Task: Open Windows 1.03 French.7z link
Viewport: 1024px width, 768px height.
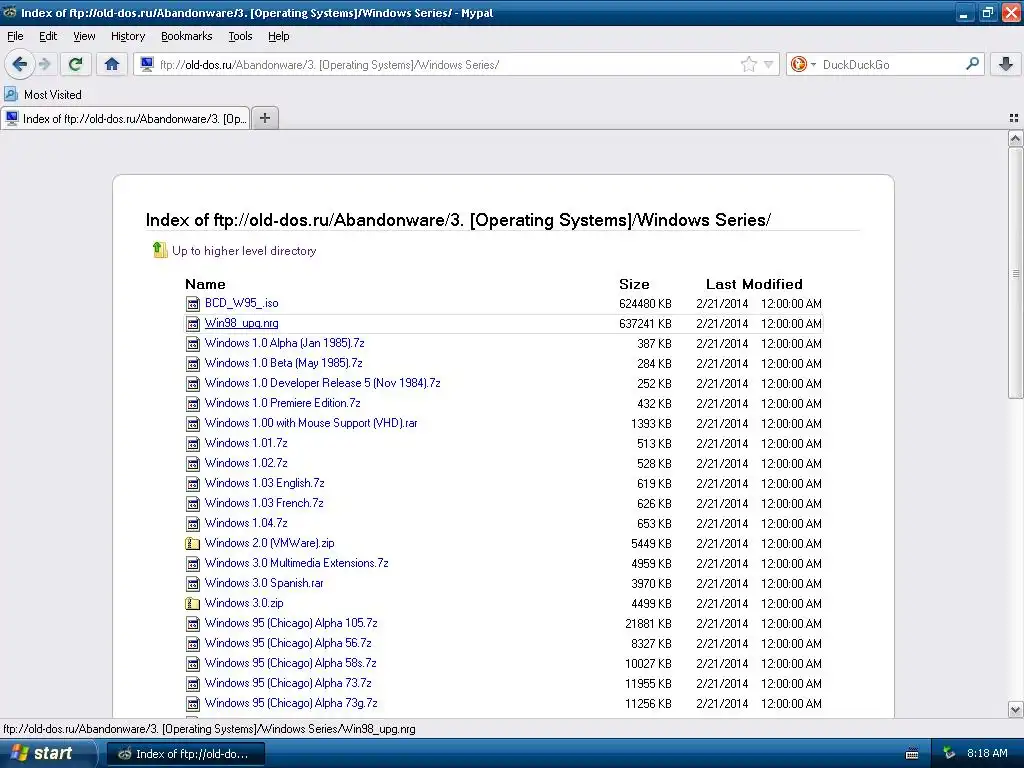Action: pyautogui.click(x=264, y=503)
